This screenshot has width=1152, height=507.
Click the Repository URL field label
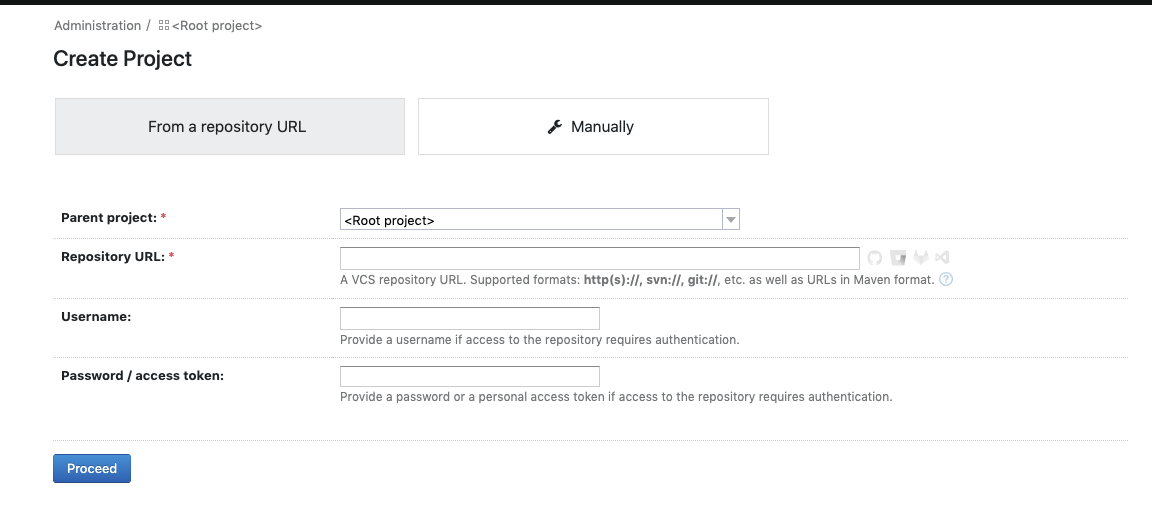coord(113,257)
